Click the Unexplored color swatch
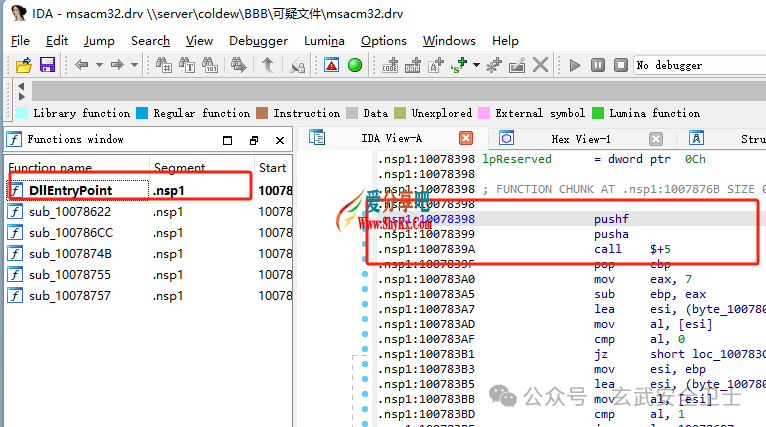The image size is (766, 427). click(400, 113)
